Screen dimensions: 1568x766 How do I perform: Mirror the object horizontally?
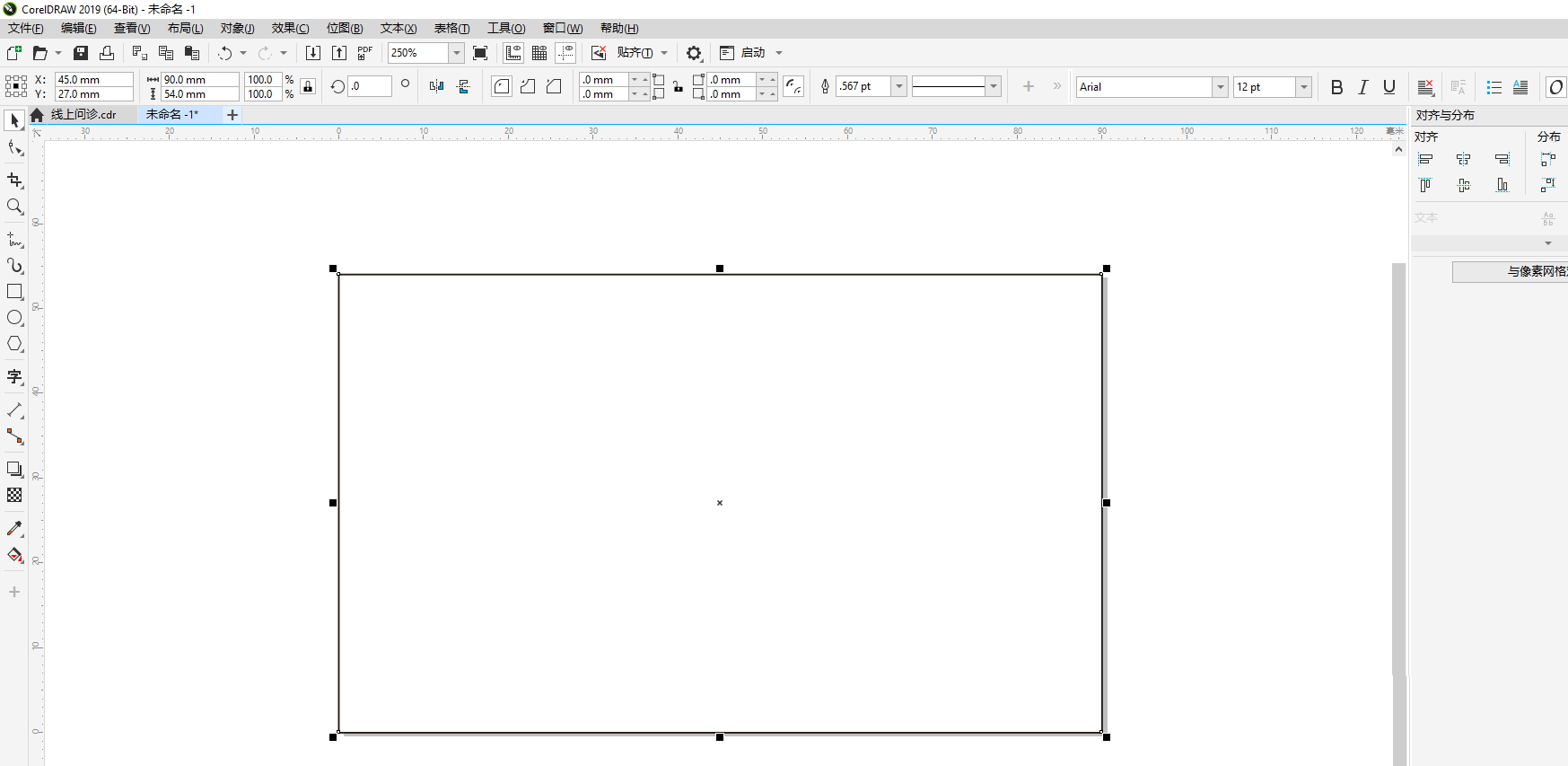tap(436, 86)
